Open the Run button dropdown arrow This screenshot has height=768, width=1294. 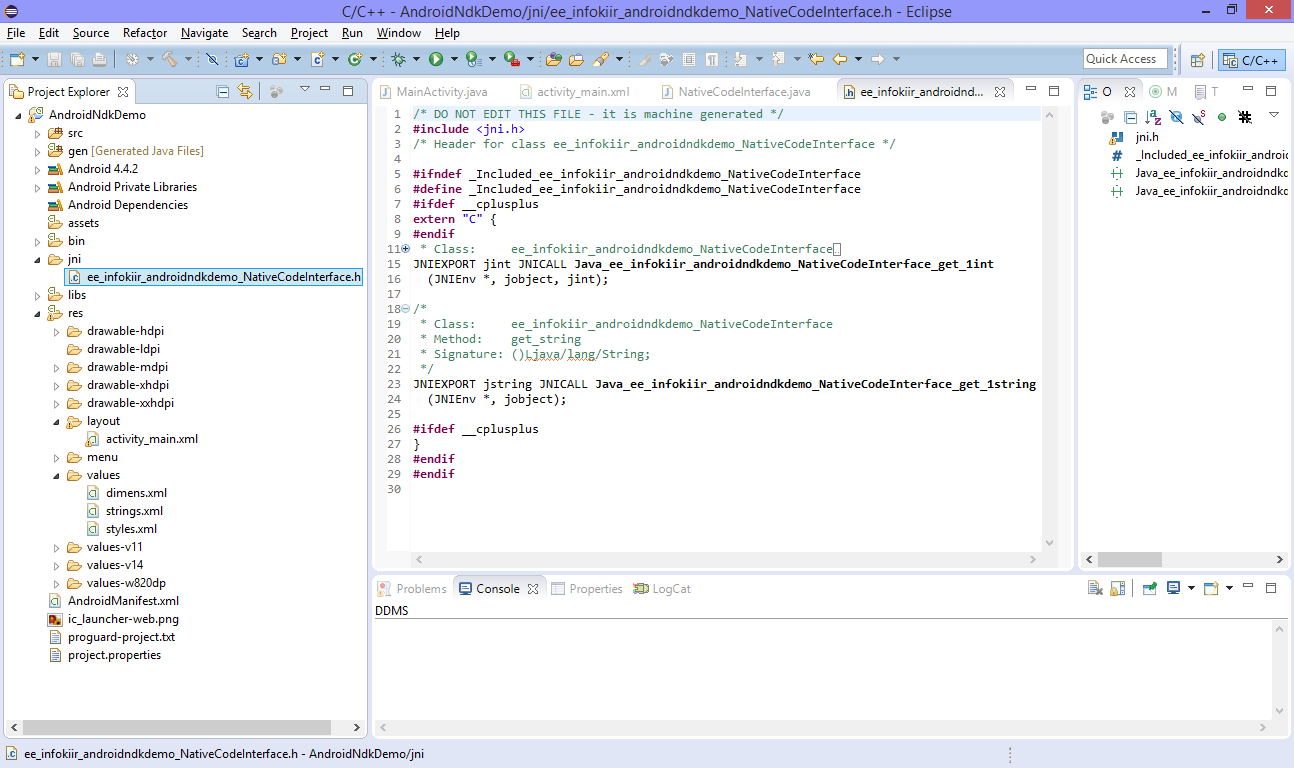click(452, 60)
